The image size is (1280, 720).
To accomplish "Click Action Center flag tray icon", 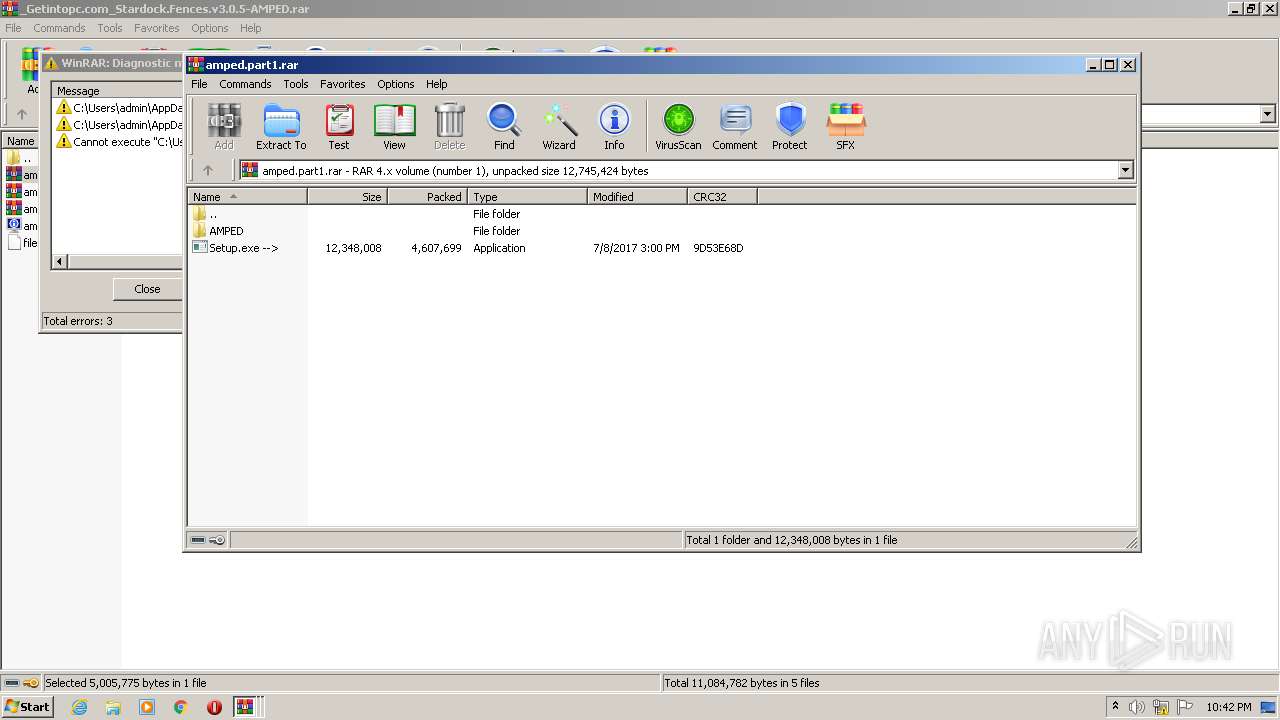I will click(x=1185, y=707).
